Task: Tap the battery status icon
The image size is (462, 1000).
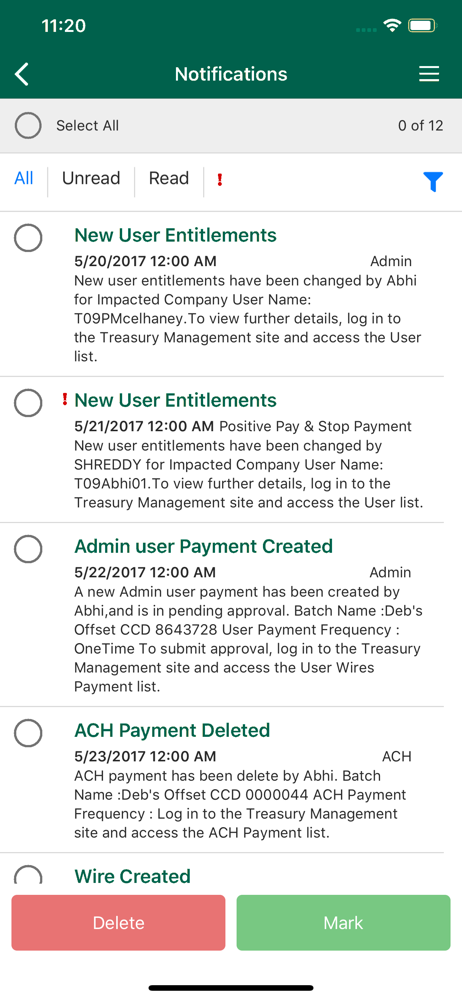Action: point(422,26)
